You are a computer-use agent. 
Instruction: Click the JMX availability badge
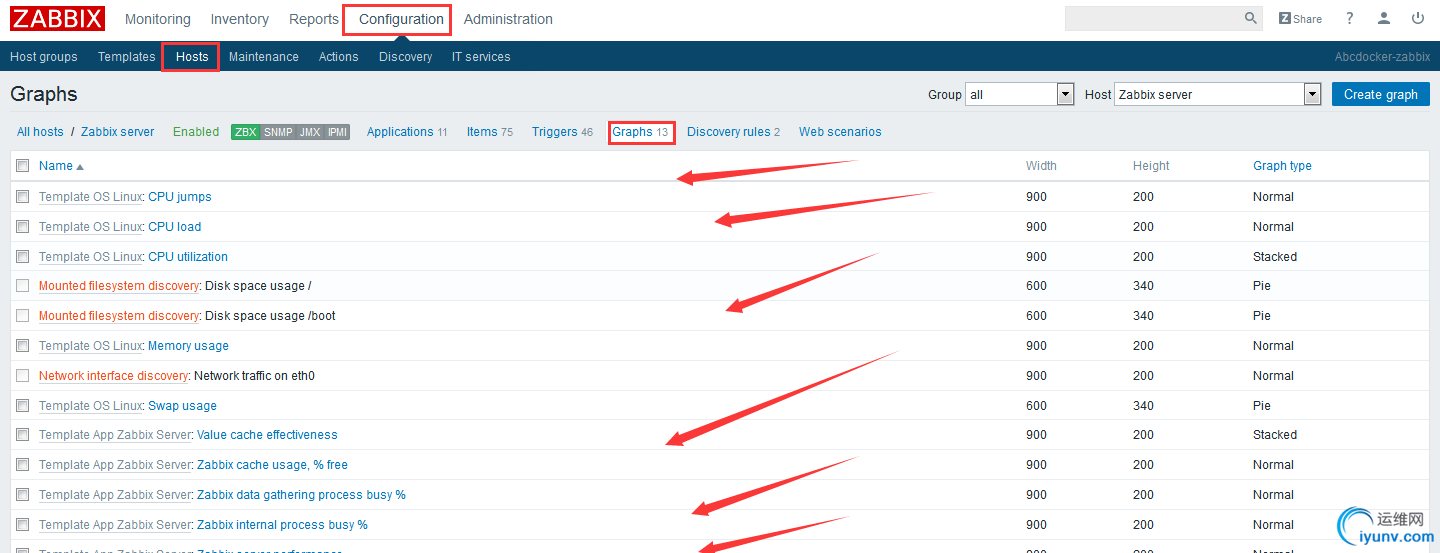[x=310, y=132]
